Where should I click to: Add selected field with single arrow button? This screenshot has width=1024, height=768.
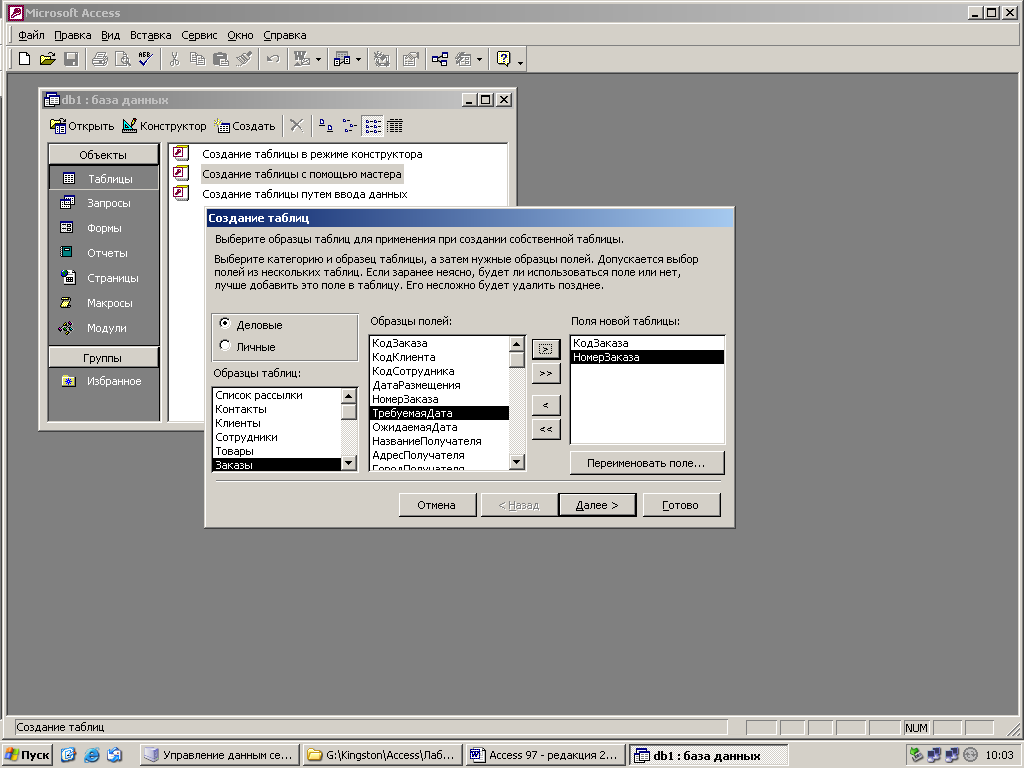546,349
